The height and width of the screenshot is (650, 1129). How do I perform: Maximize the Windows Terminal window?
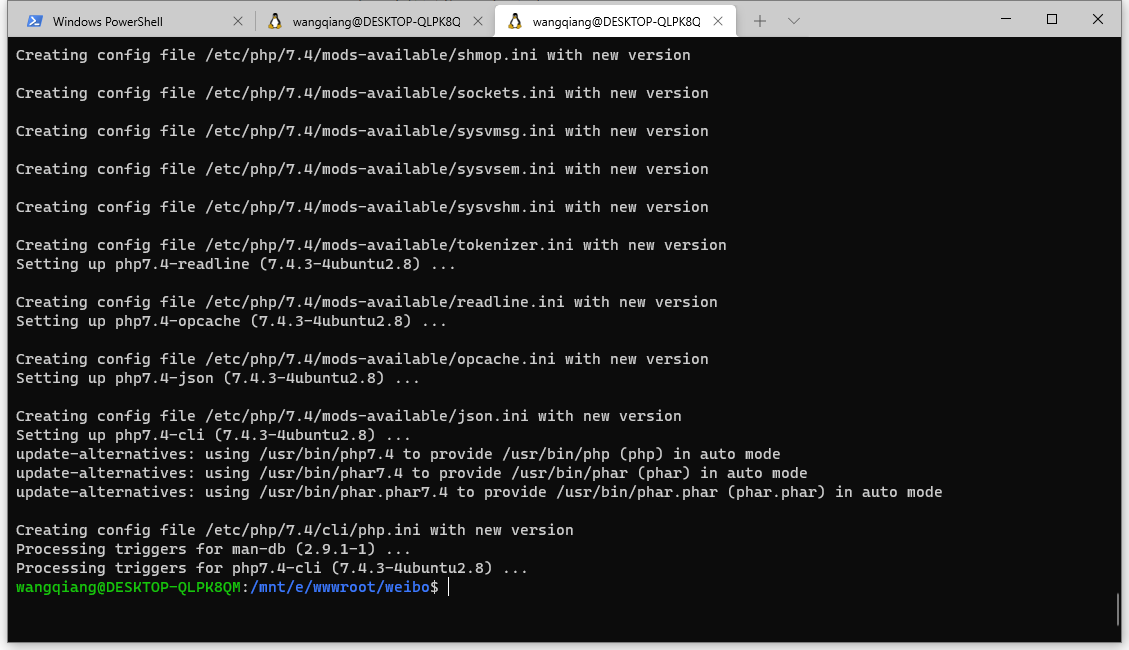tap(1052, 19)
